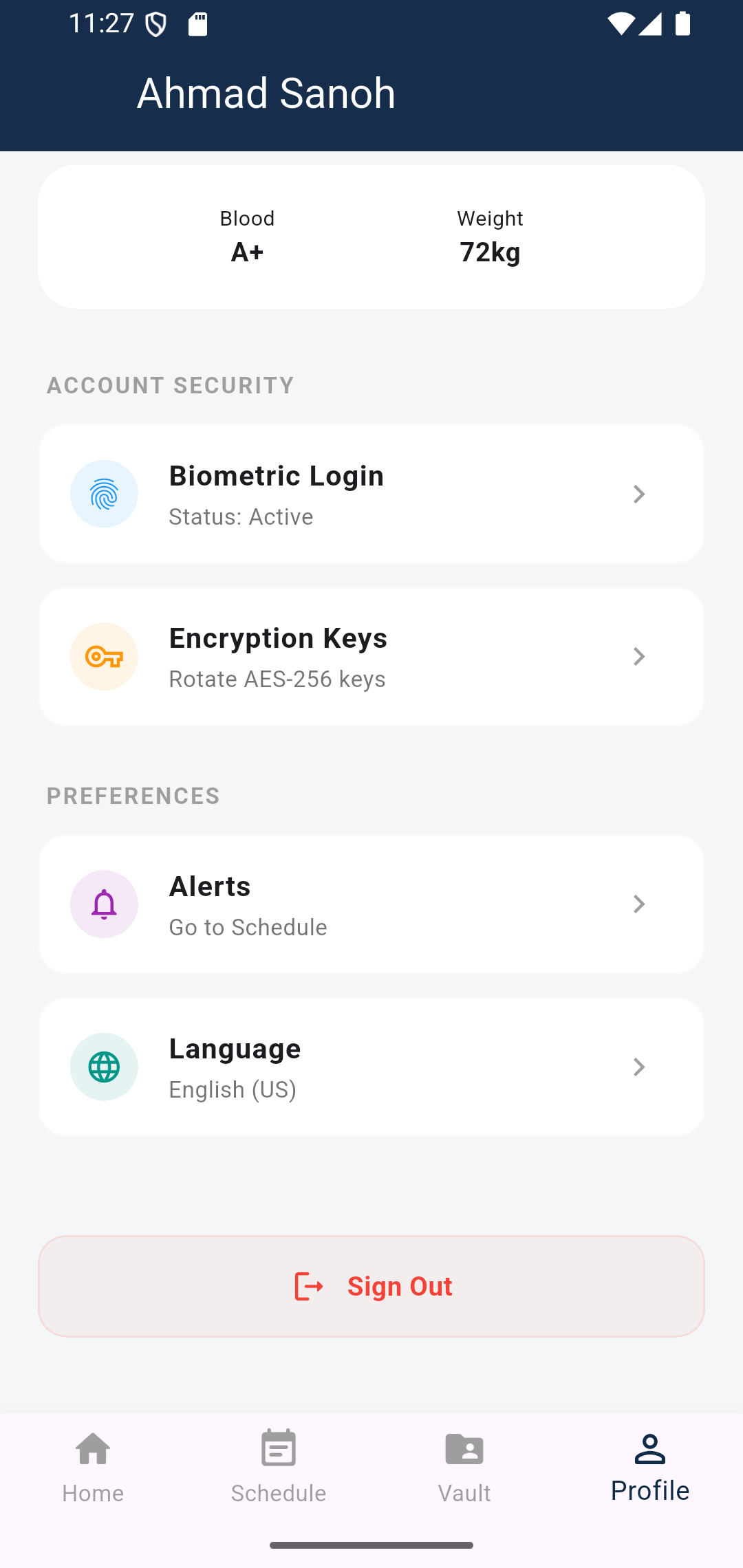Tap the Blood type A+ value

[247, 252]
